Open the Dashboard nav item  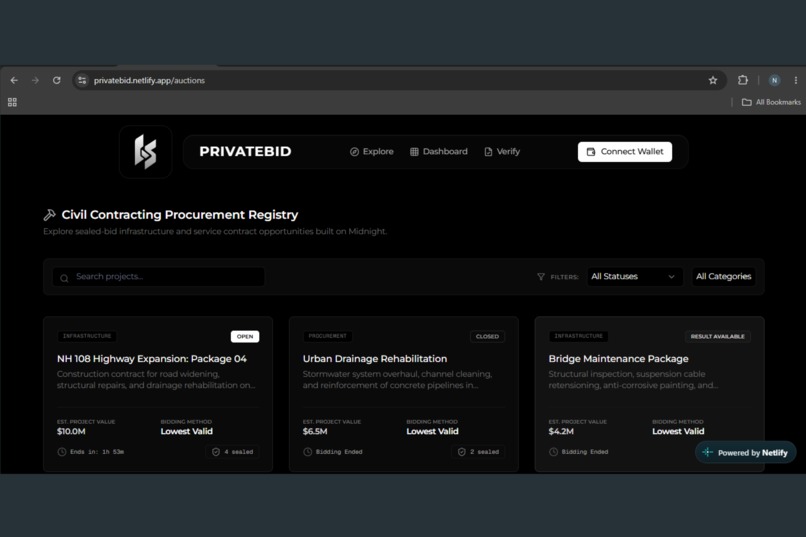(439, 152)
